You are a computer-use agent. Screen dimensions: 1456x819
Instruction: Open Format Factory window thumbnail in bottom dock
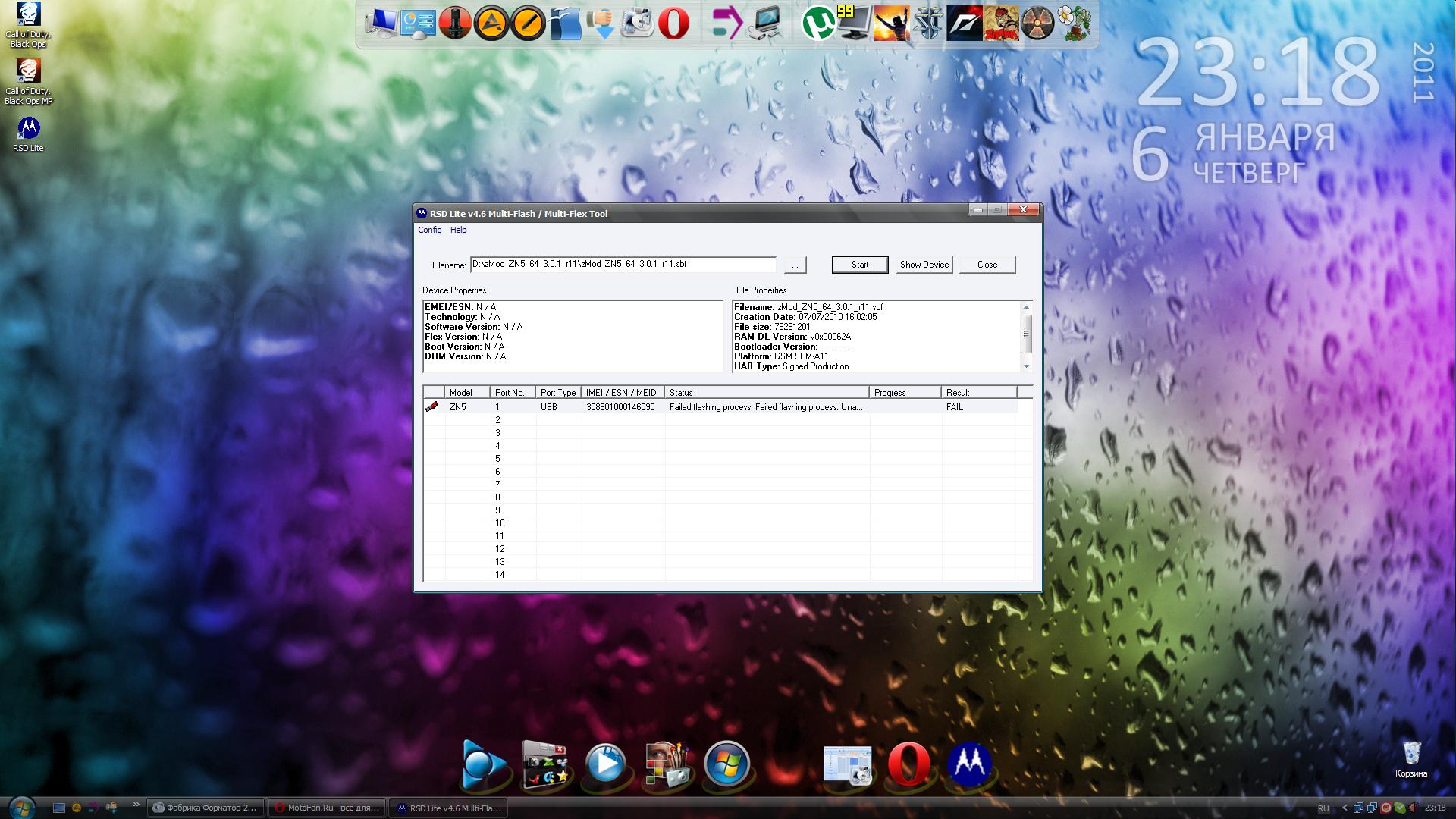(847, 764)
